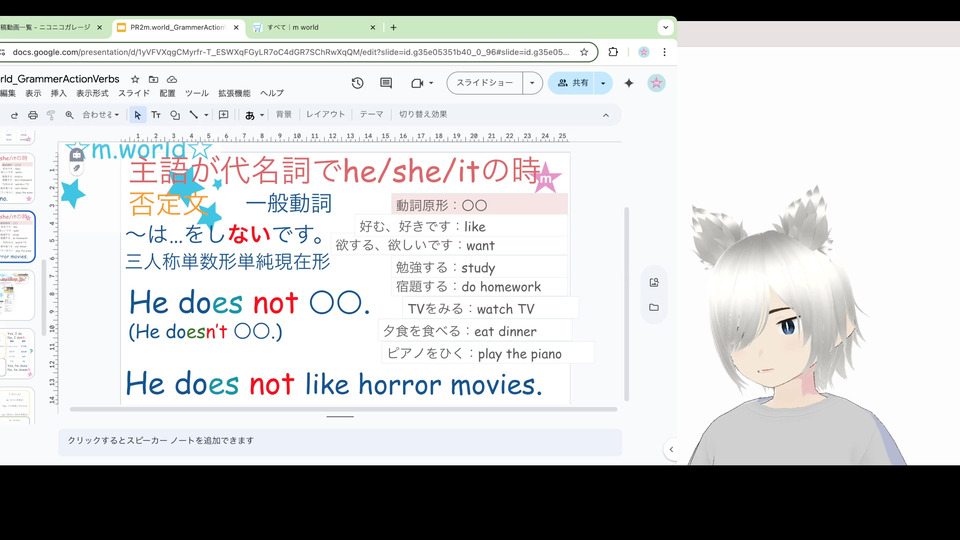The height and width of the screenshot is (540, 960).
Task: Check the cloud save status icon
Action: click(172, 79)
